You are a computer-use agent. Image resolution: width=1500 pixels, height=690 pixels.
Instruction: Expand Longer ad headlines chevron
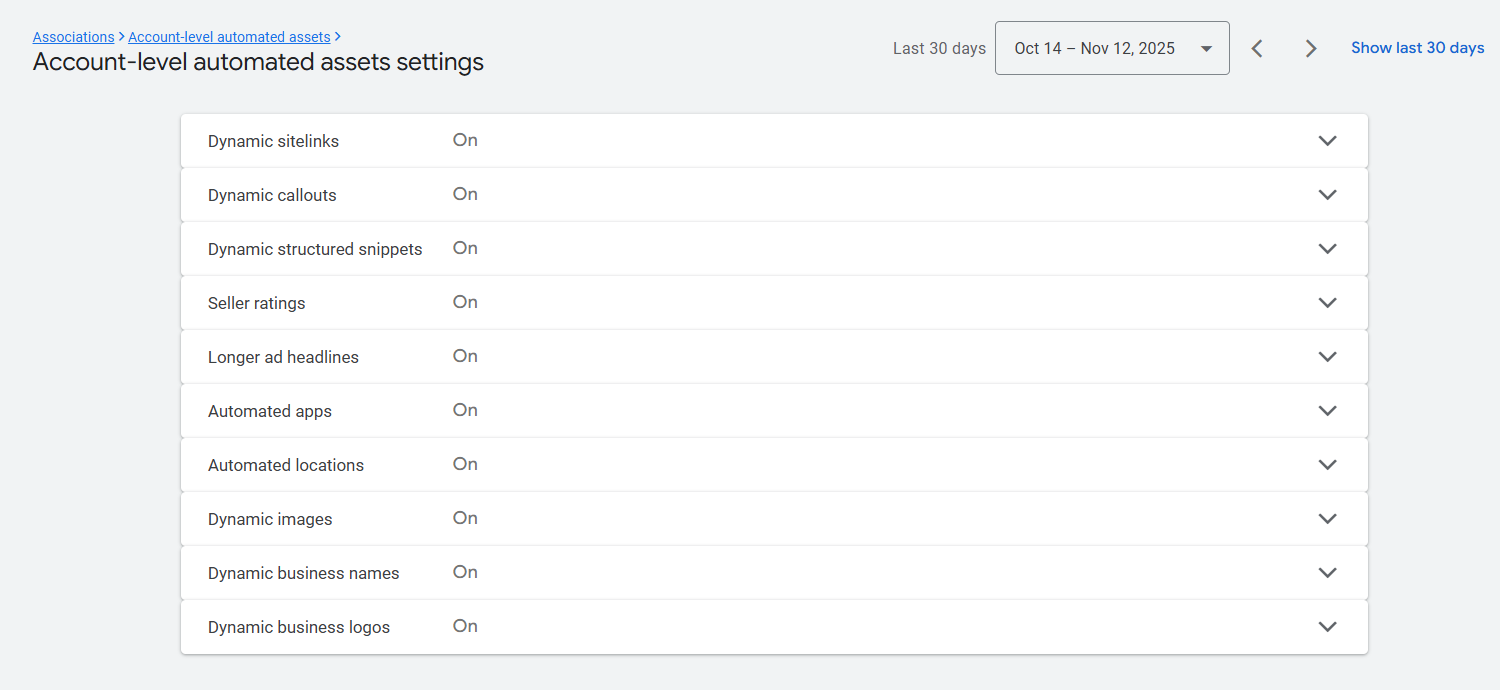(1327, 357)
